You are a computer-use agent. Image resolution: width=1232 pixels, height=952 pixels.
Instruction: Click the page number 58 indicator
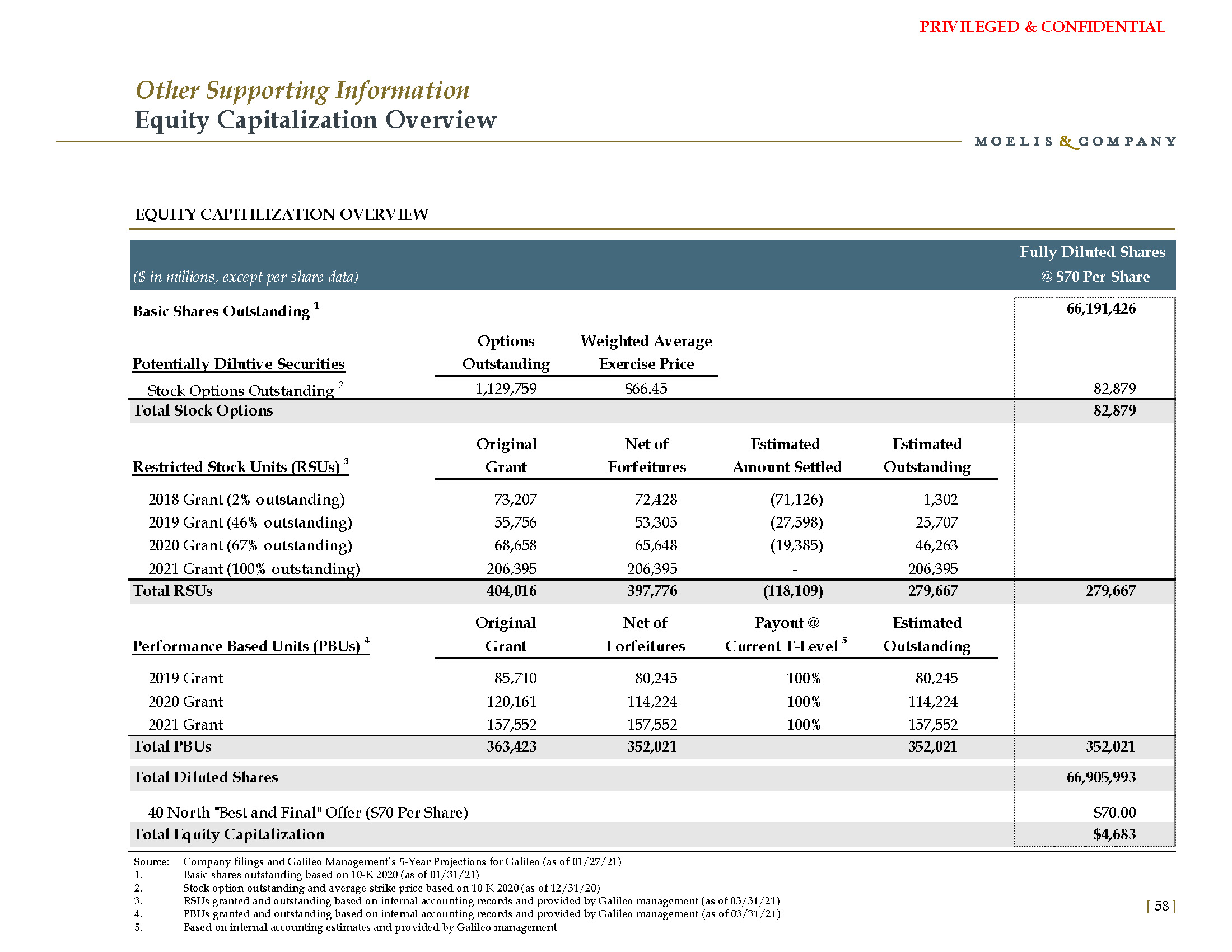(x=1161, y=906)
